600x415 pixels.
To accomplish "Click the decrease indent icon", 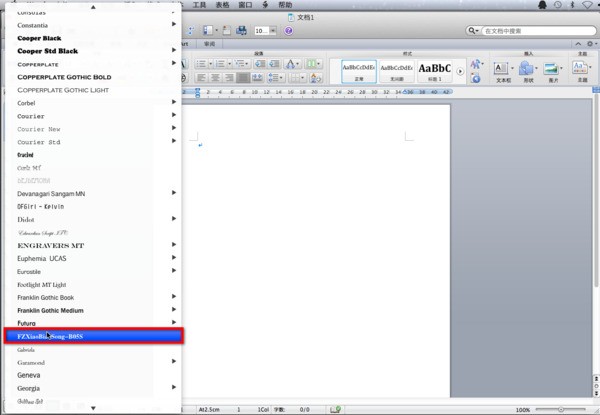I will click(x=260, y=64).
